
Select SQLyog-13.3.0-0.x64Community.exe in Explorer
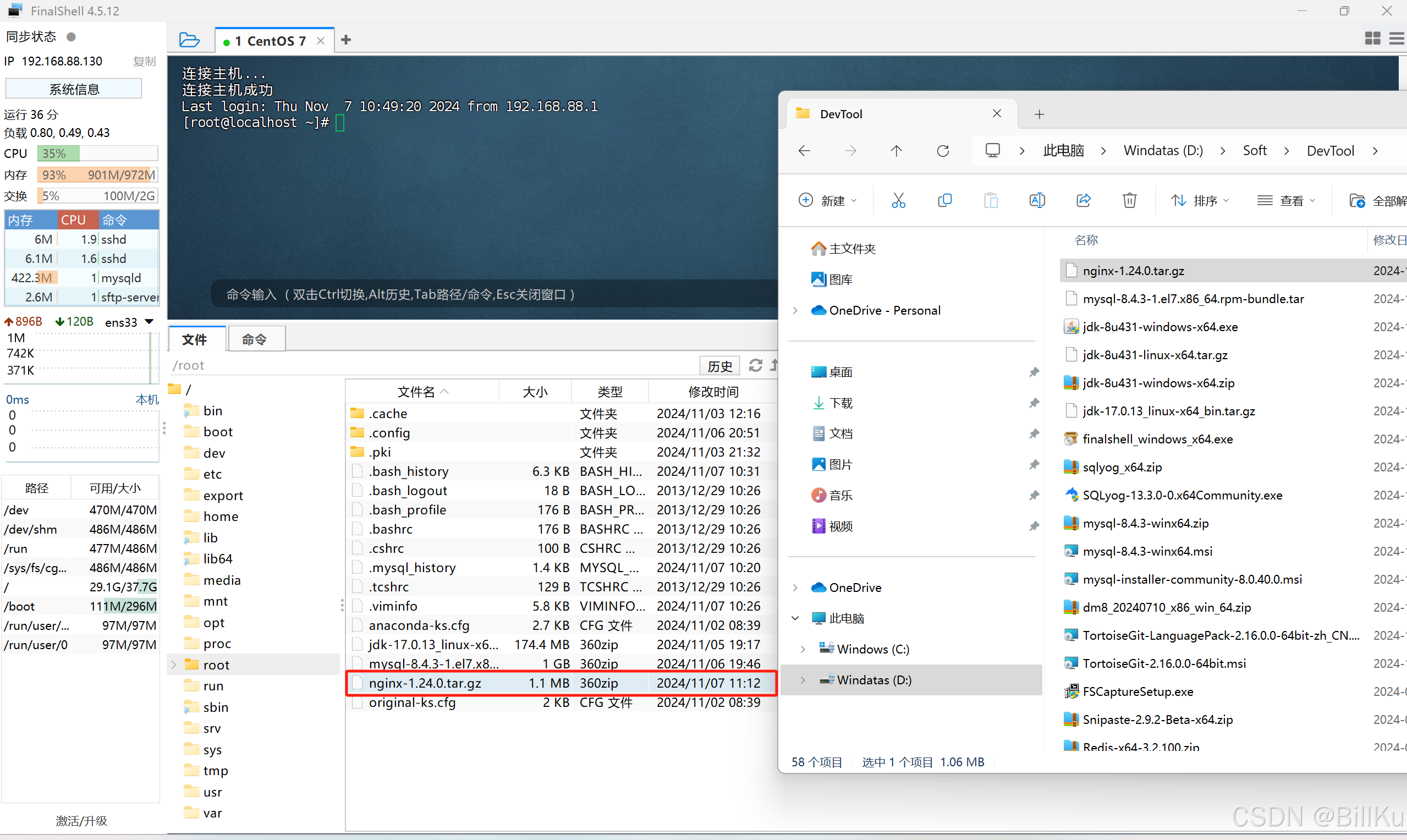pos(1181,495)
